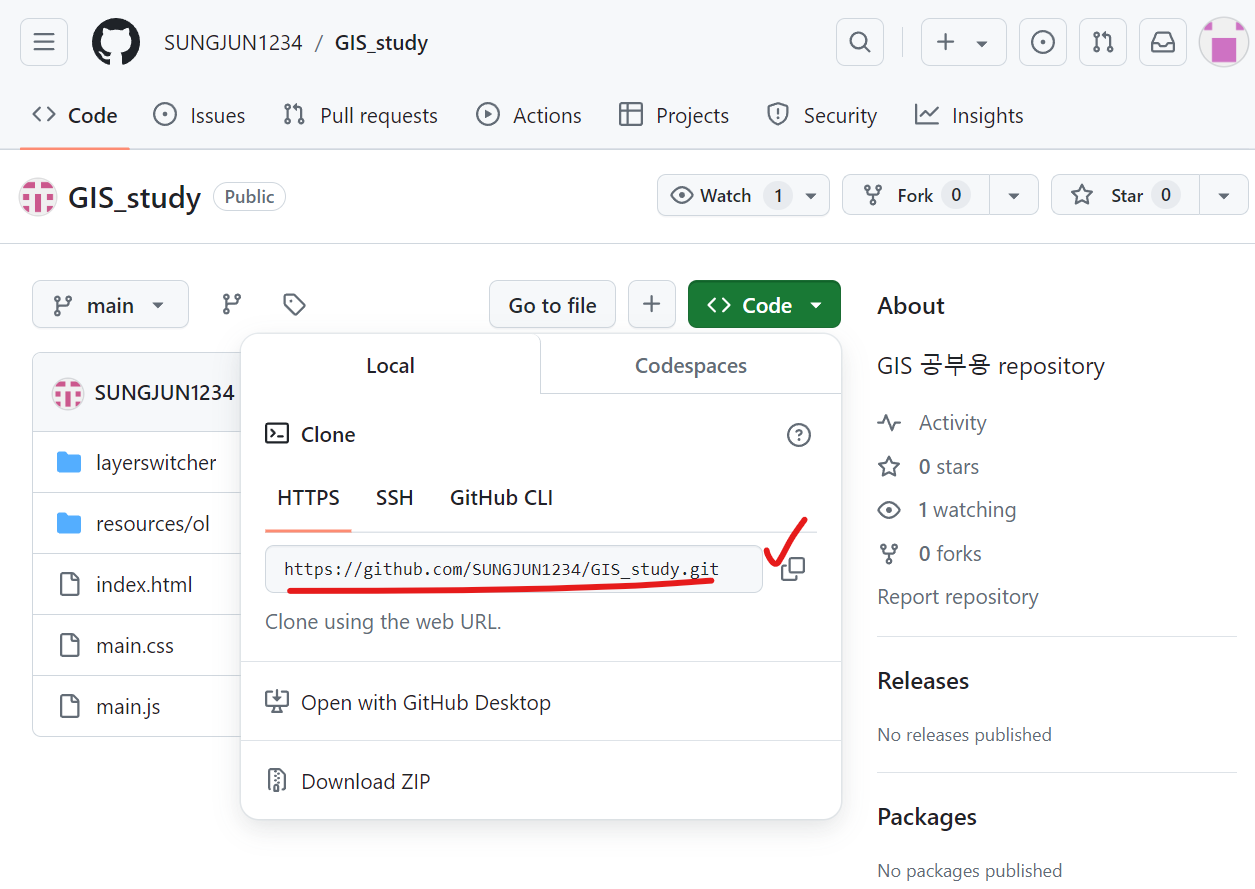Copy the HTTPS clone URL to clipboard

click(x=792, y=569)
